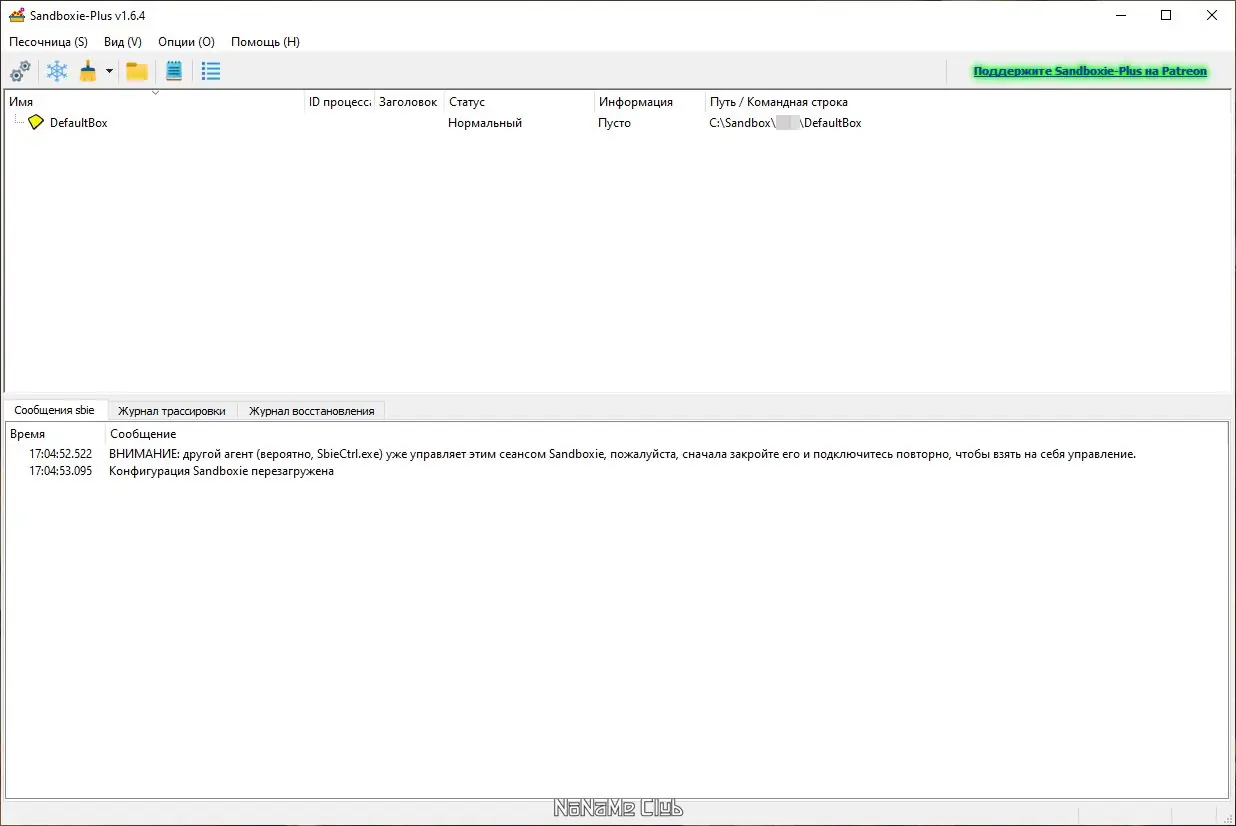The image size is (1236, 826).
Task: Close the Sandboxie-Plus window
Action: click(x=1212, y=15)
